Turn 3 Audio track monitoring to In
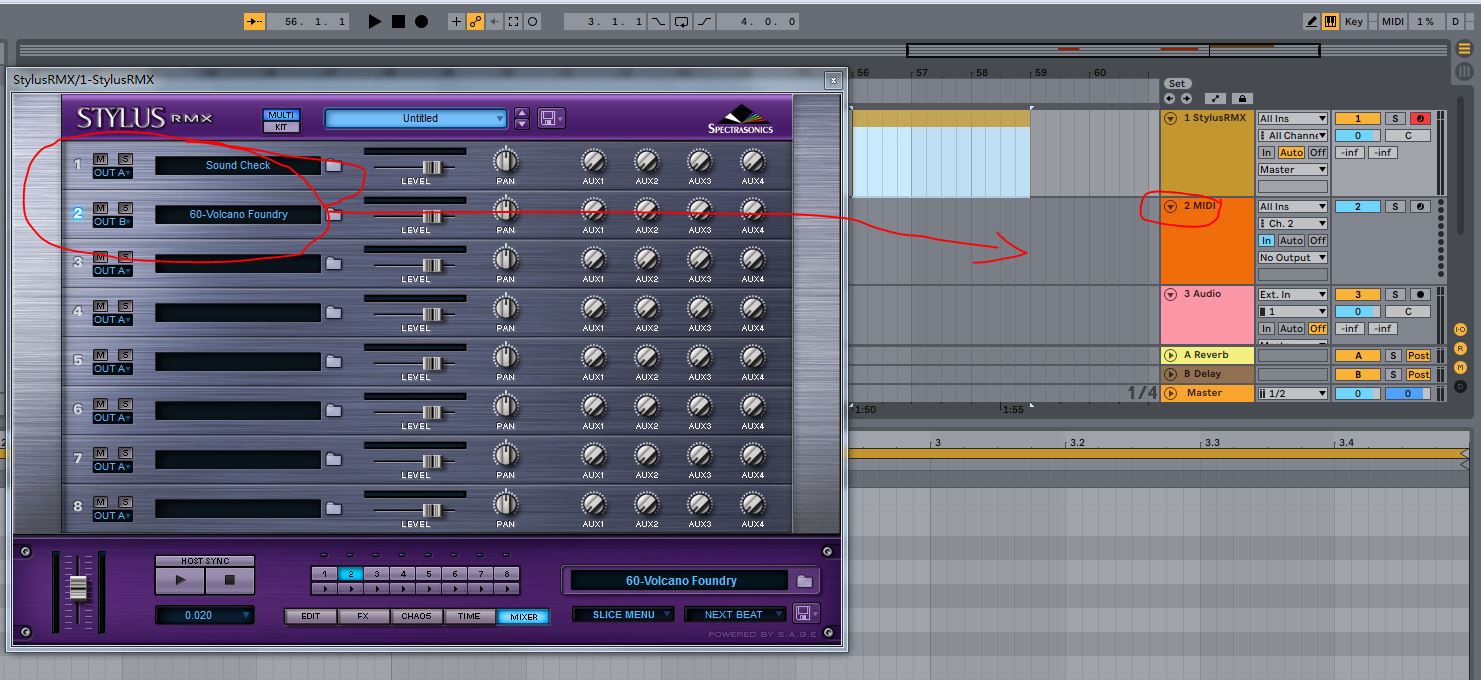Screen dimensions: 1481x680 [1267, 328]
